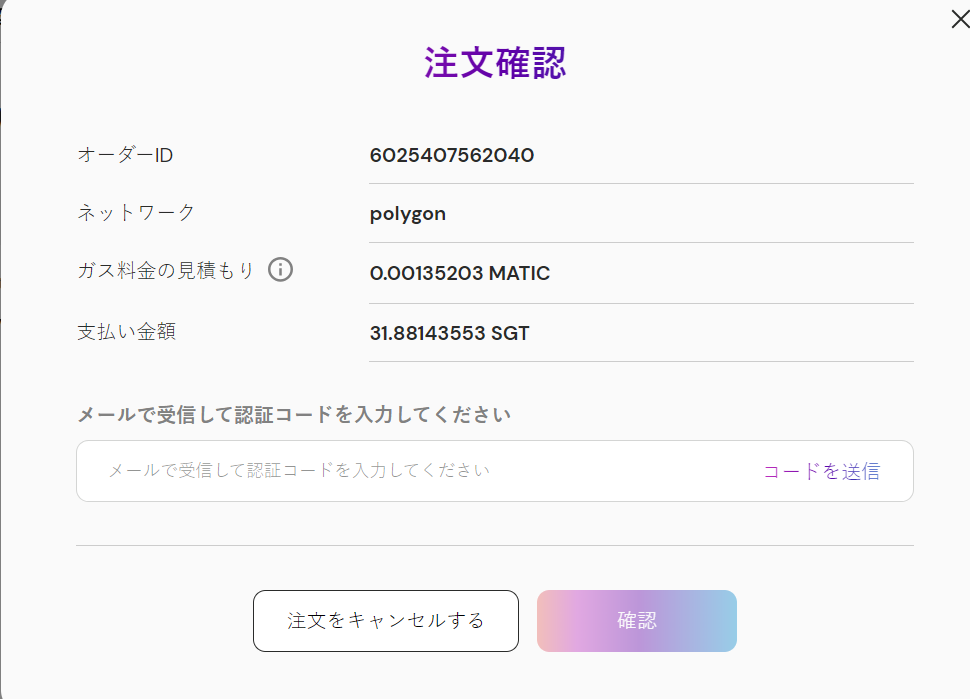Click the オーダーID label
970x699 pixels.
pos(125,155)
